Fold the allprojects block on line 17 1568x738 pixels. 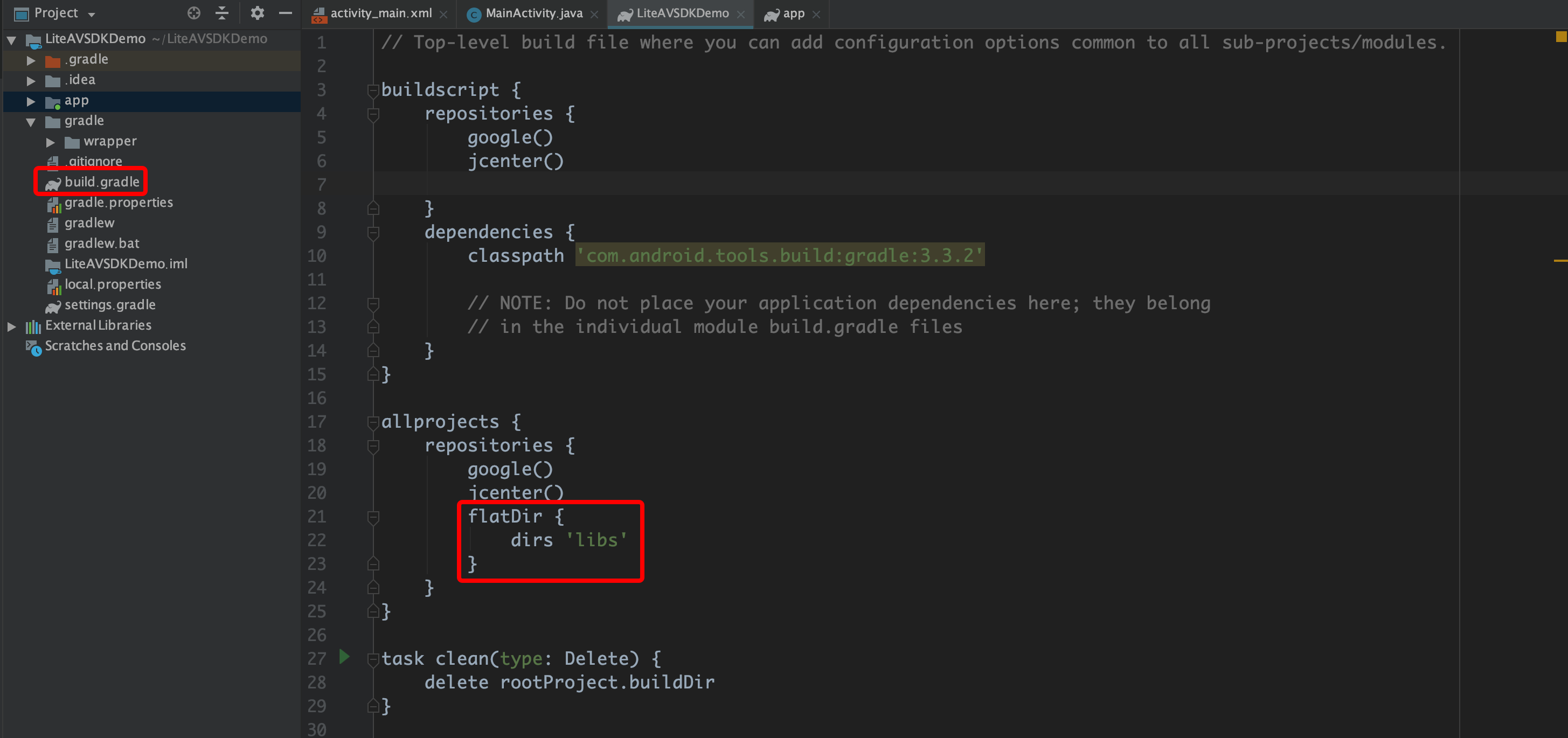(373, 422)
